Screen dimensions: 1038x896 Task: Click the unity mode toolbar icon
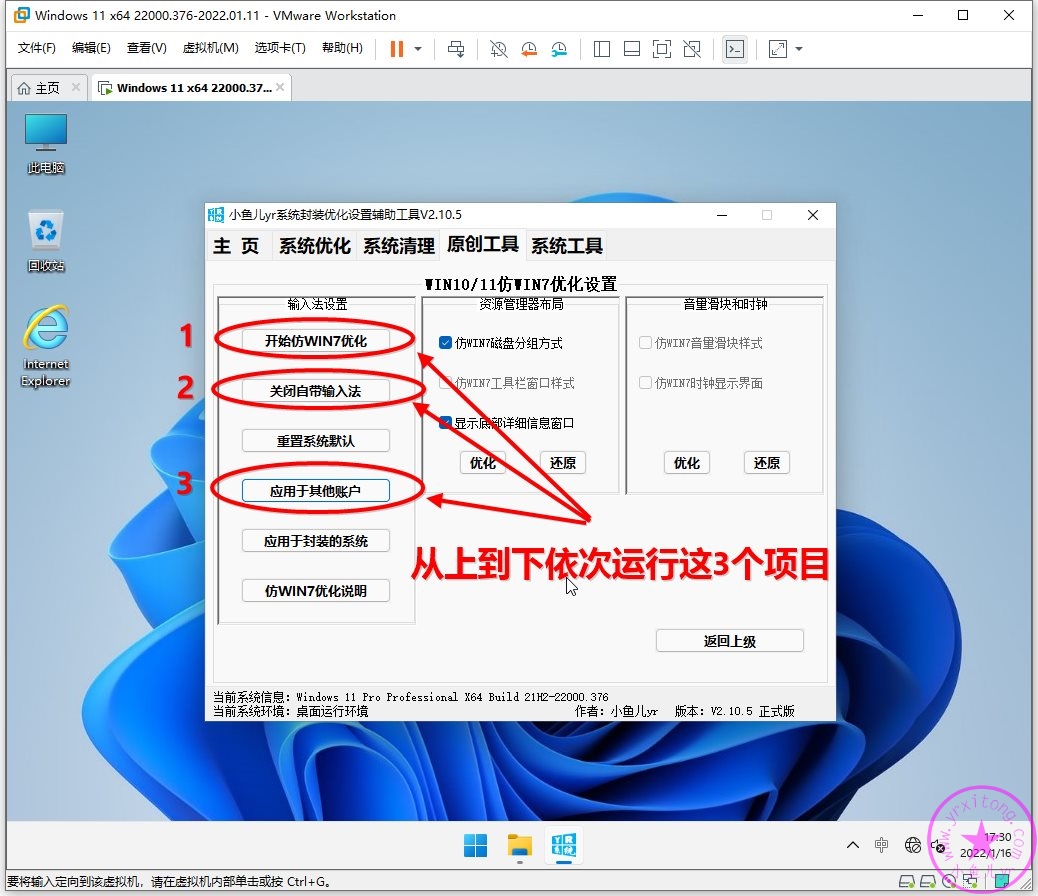[x=692, y=49]
